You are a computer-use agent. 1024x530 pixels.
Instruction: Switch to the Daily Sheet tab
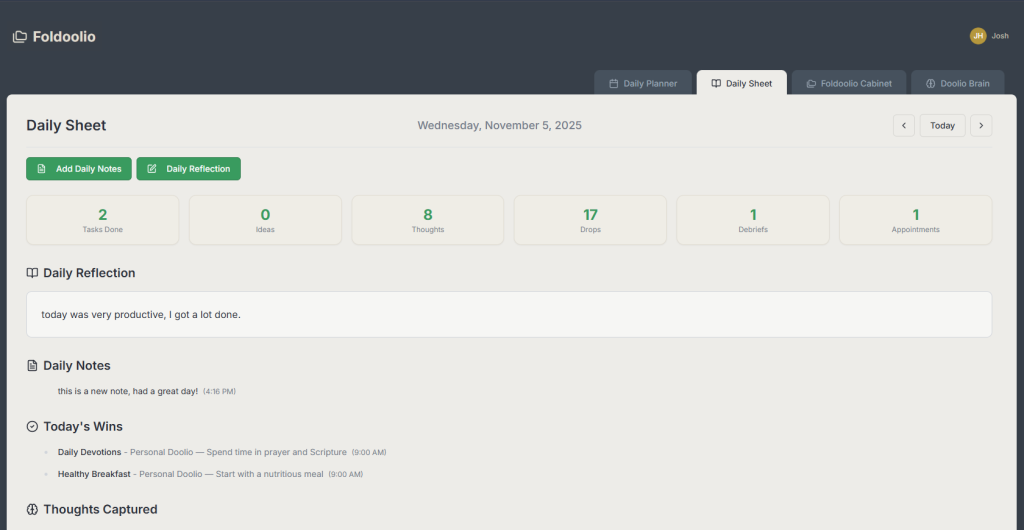[x=741, y=84]
